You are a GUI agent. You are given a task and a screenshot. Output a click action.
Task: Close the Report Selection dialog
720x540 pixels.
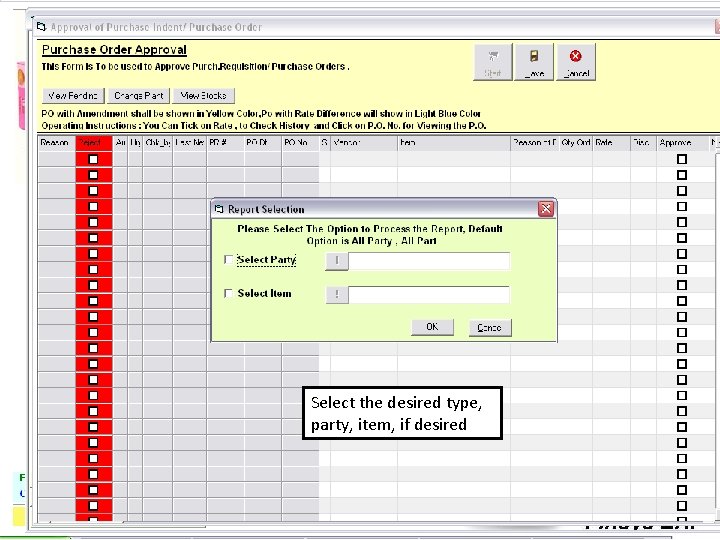546,209
